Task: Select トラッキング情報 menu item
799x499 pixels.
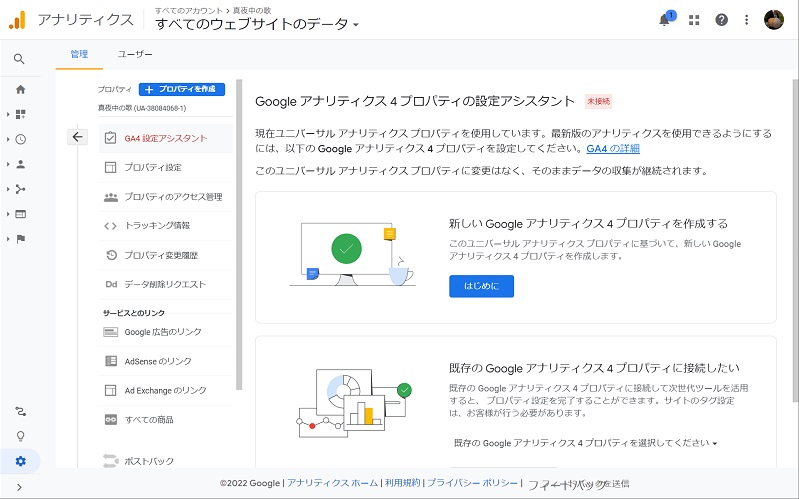Action: click(166, 226)
